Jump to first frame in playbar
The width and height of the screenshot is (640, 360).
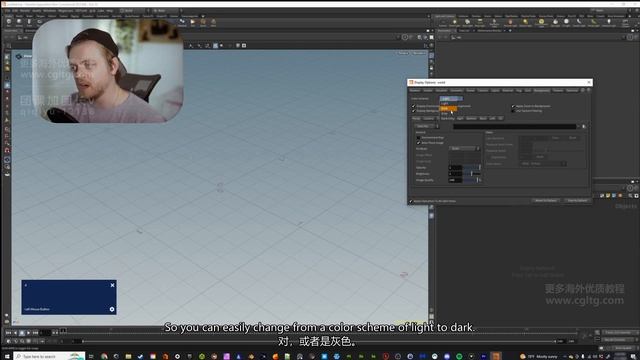8,333
